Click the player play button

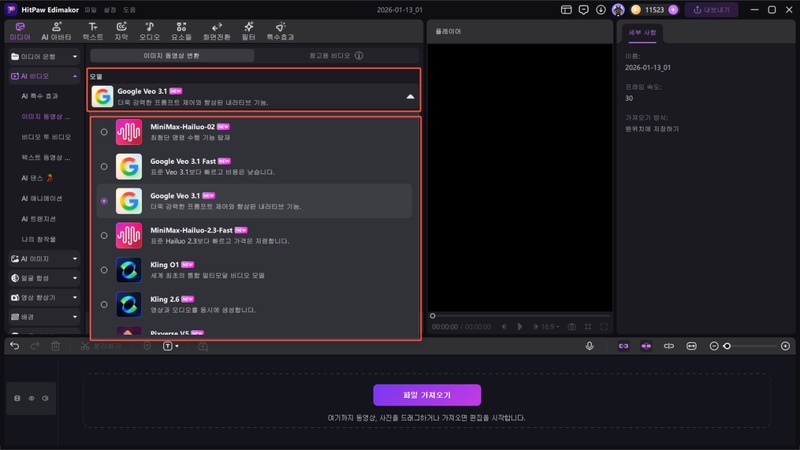(519, 327)
